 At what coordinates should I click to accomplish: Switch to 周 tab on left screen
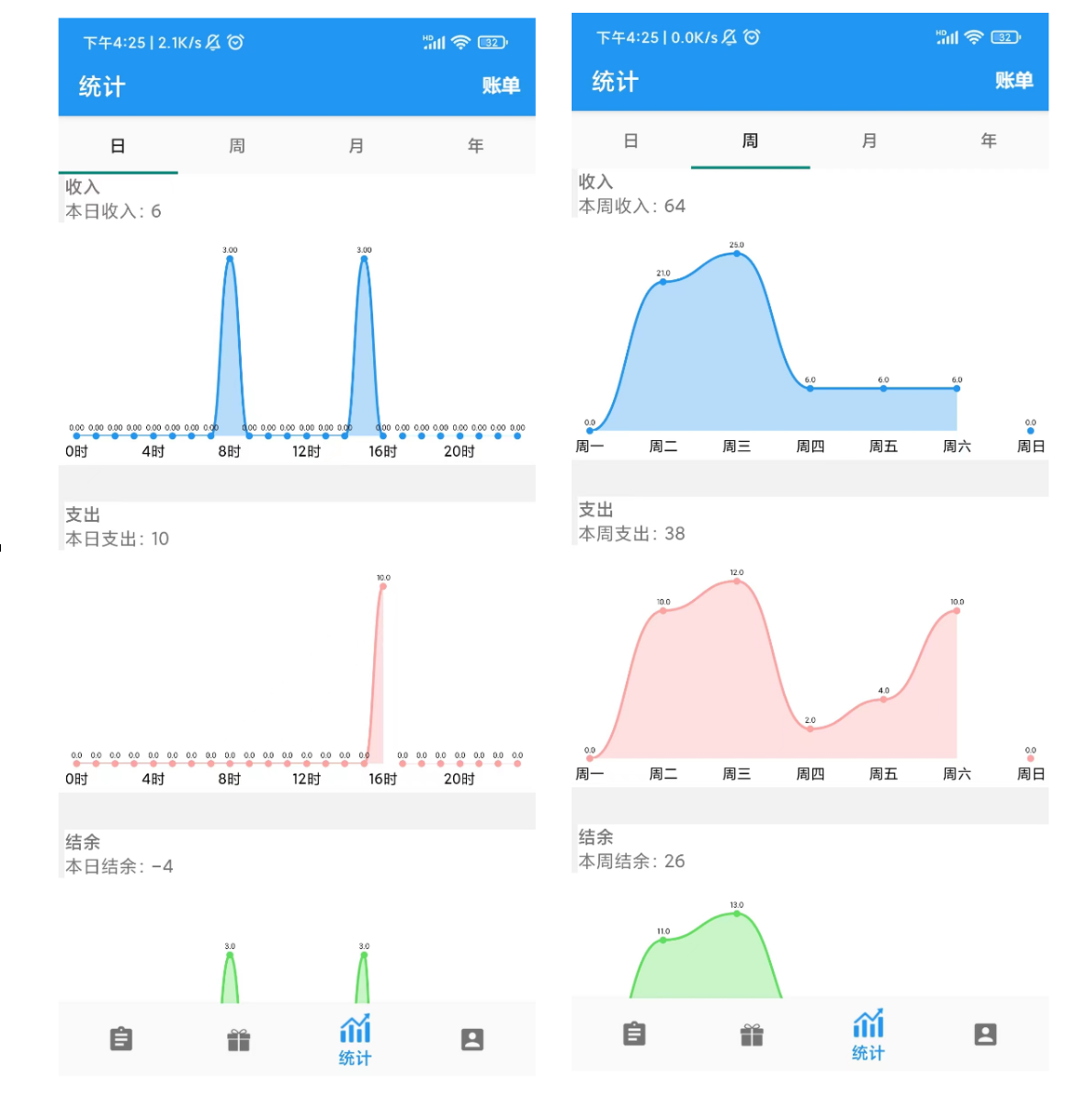tap(237, 146)
